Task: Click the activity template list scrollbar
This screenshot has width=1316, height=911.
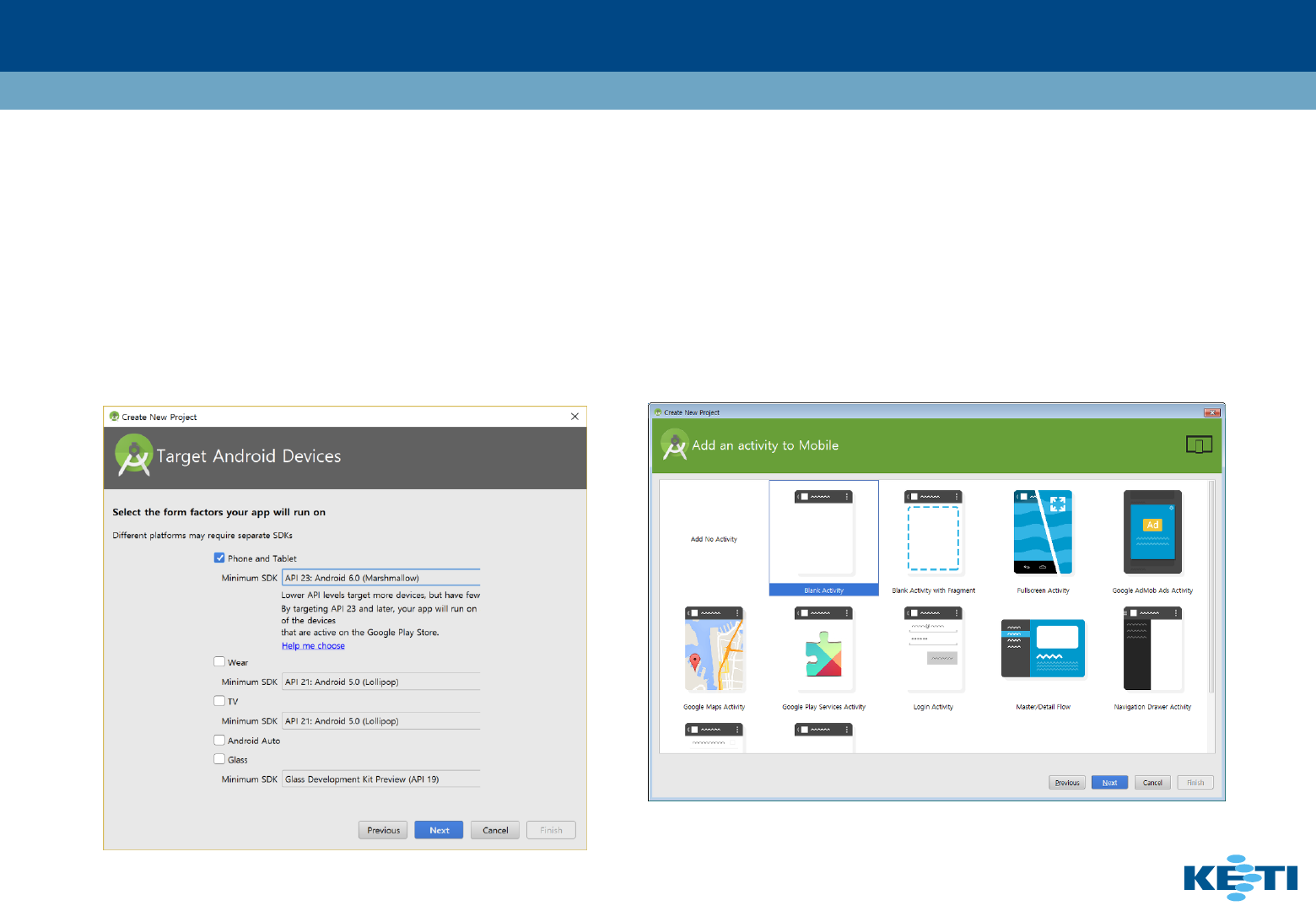Action: tap(1211, 587)
